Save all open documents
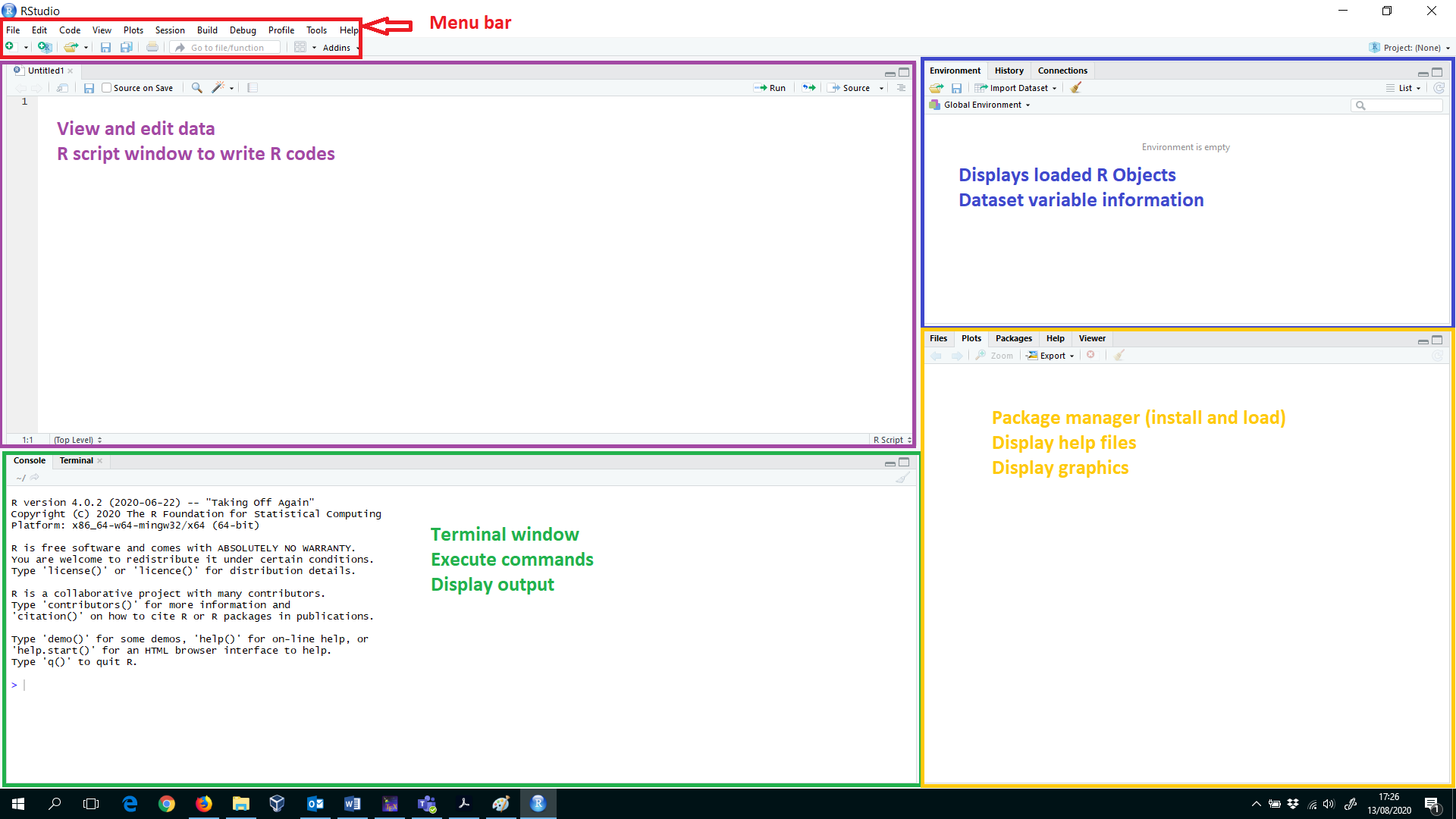 tap(126, 46)
